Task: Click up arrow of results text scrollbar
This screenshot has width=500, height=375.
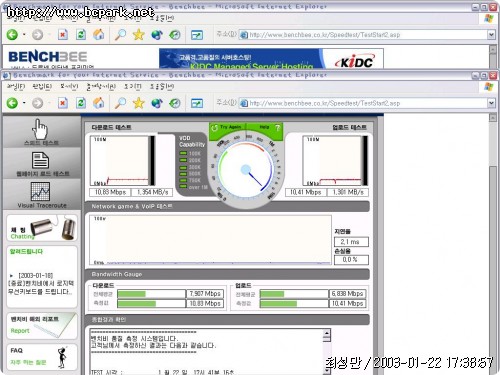Action: point(327,333)
